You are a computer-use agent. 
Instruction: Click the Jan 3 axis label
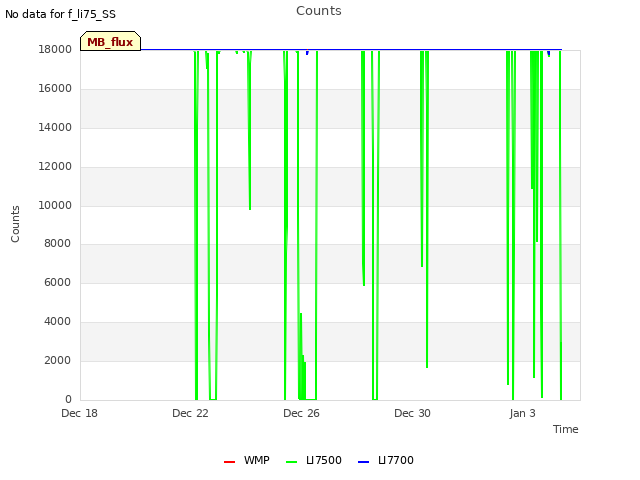(x=522, y=413)
